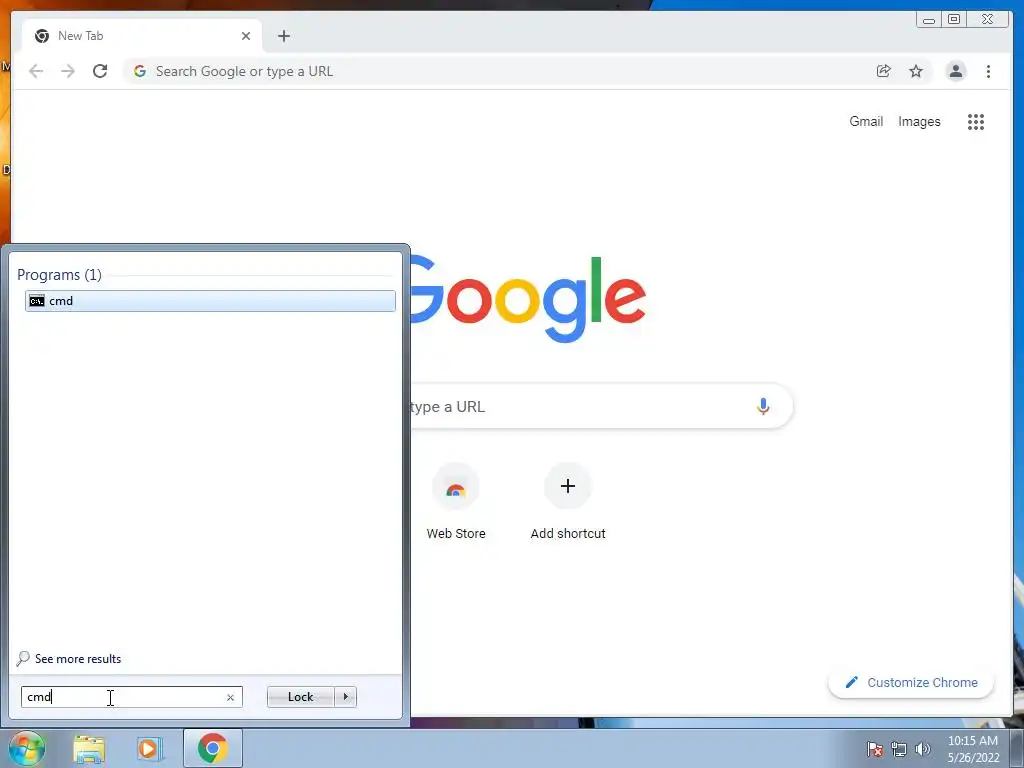Click the Google search box on the page

[601, 406]
